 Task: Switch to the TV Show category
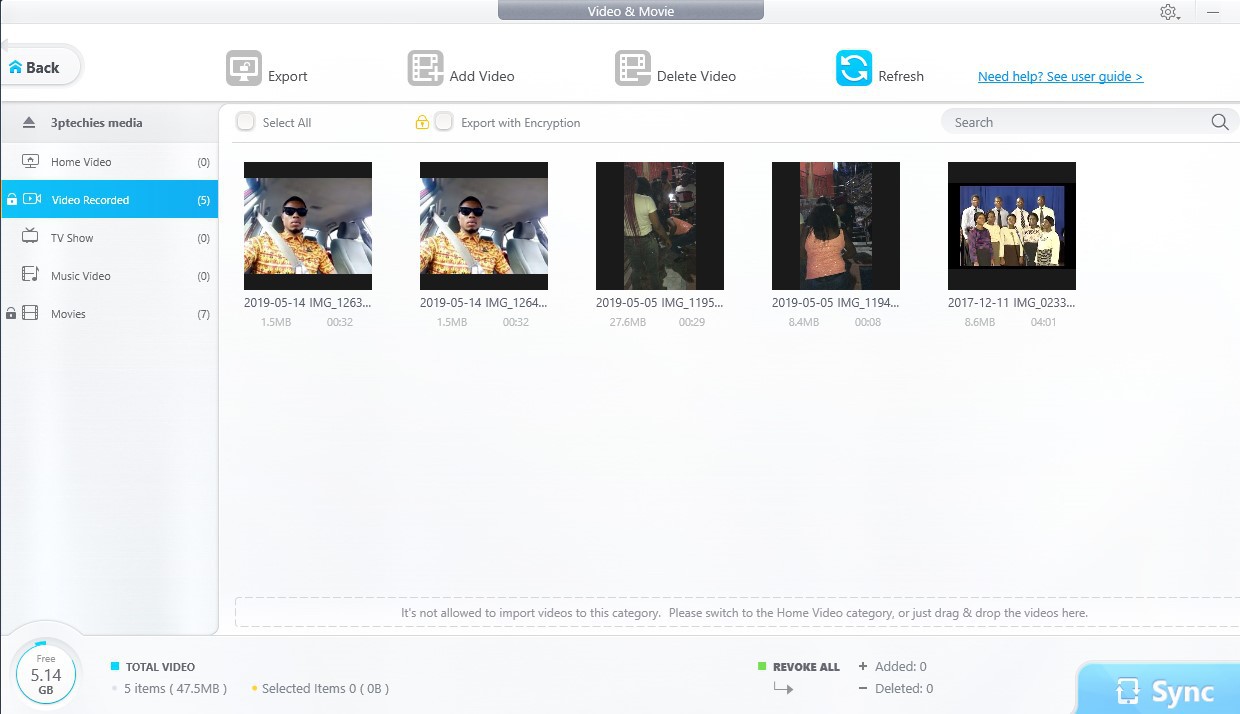[x=72, y=238]
